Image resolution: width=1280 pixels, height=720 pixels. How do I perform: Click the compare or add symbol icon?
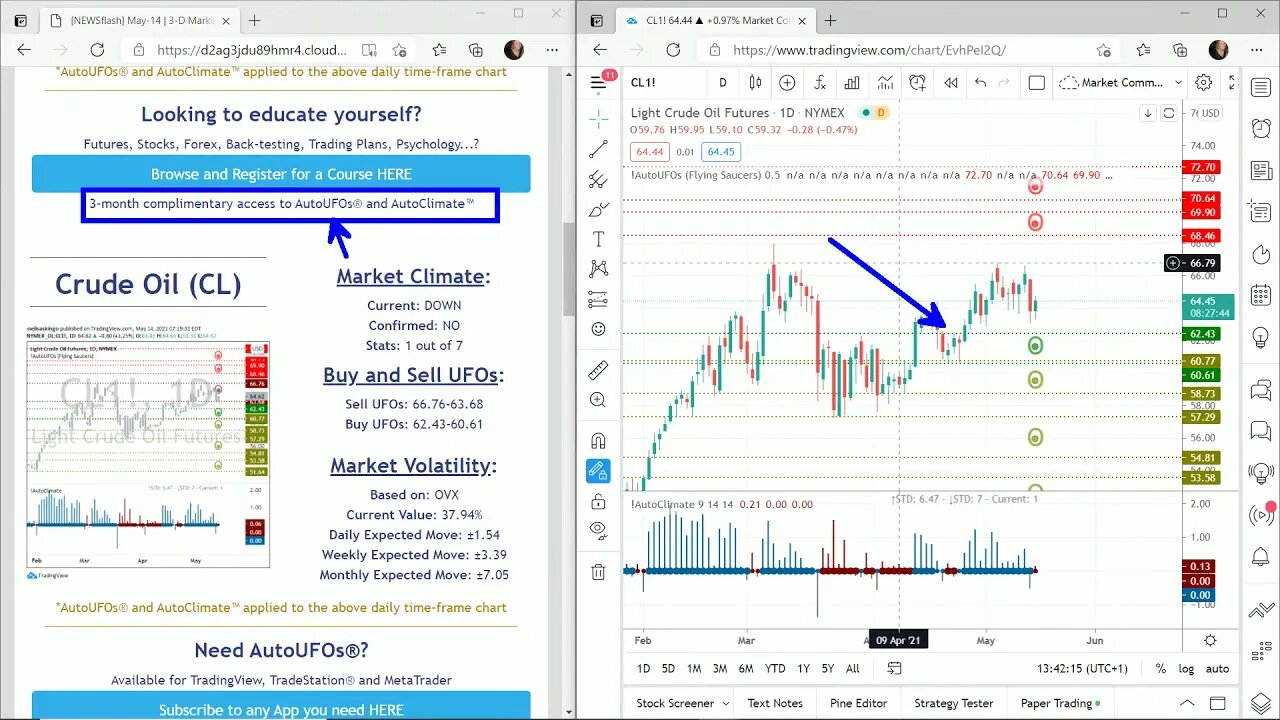pos(787,83)
